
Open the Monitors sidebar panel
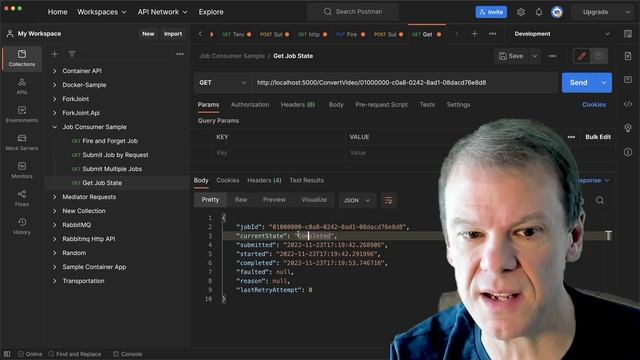point(22,170)
